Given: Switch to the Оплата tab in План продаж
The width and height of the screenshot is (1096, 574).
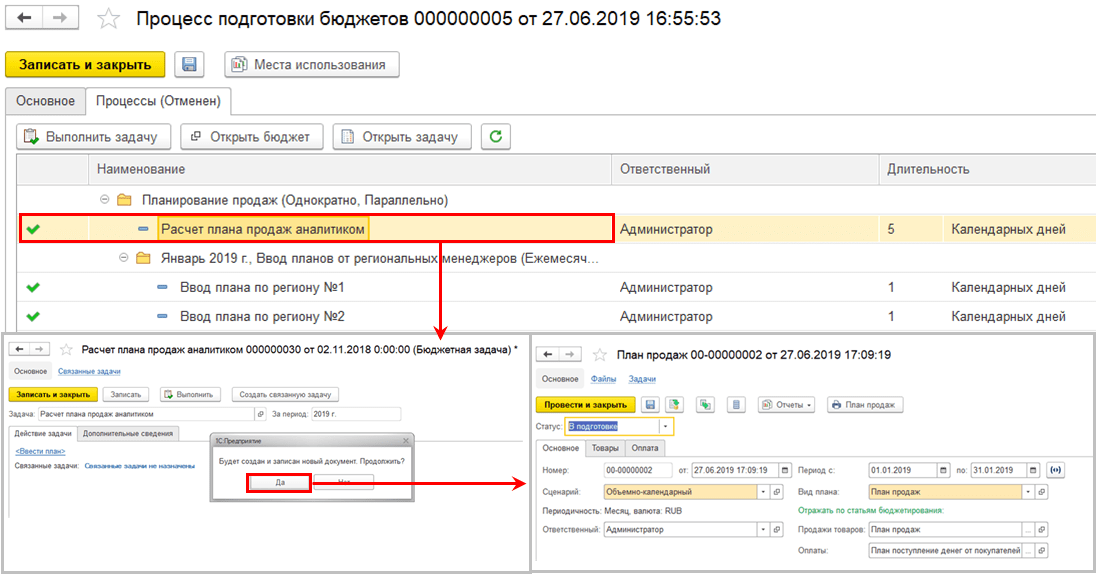Looking at the screenshot, I should coord(644,447).
